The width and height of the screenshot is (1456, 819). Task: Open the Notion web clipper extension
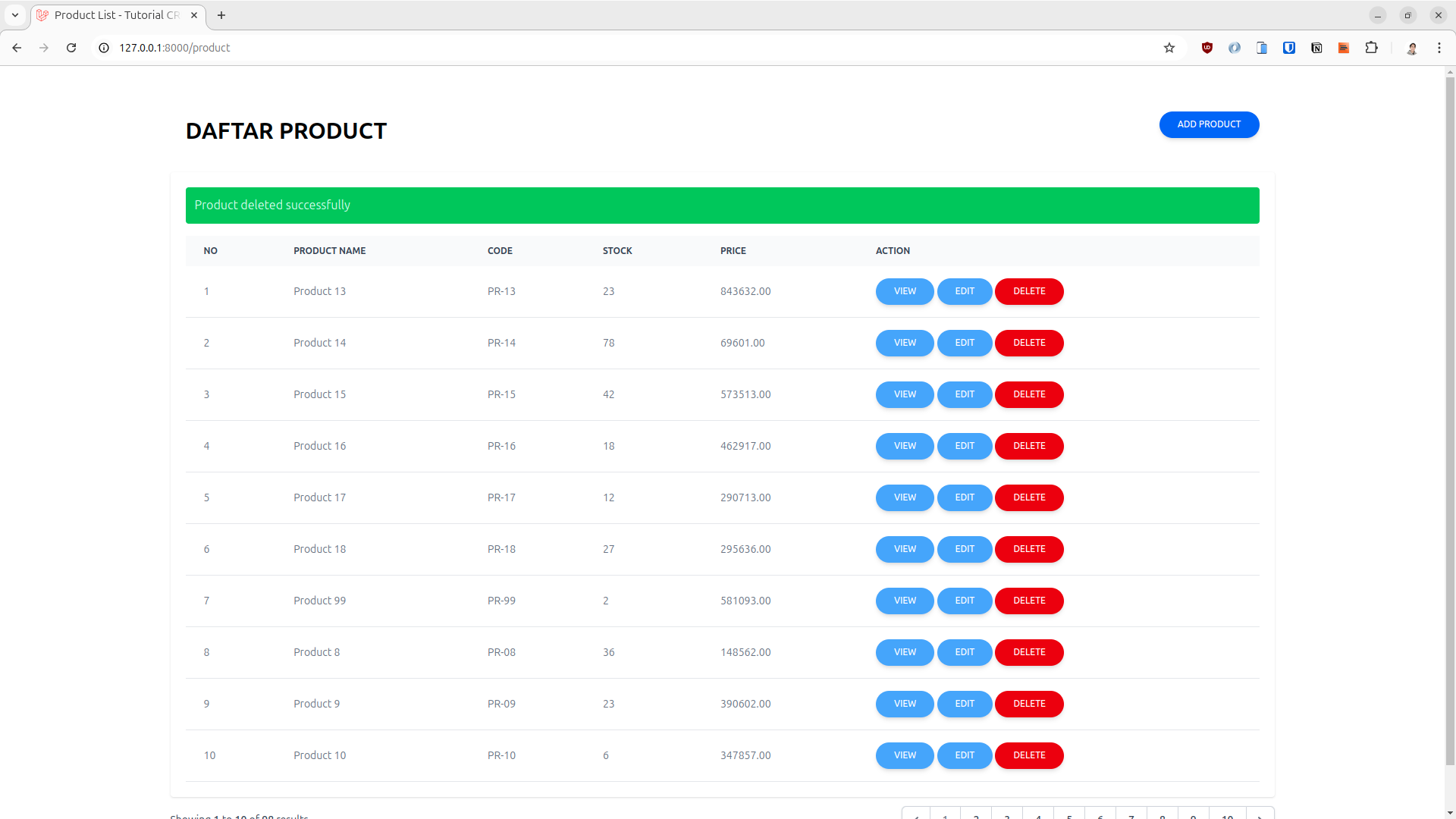coord(1316,47)
